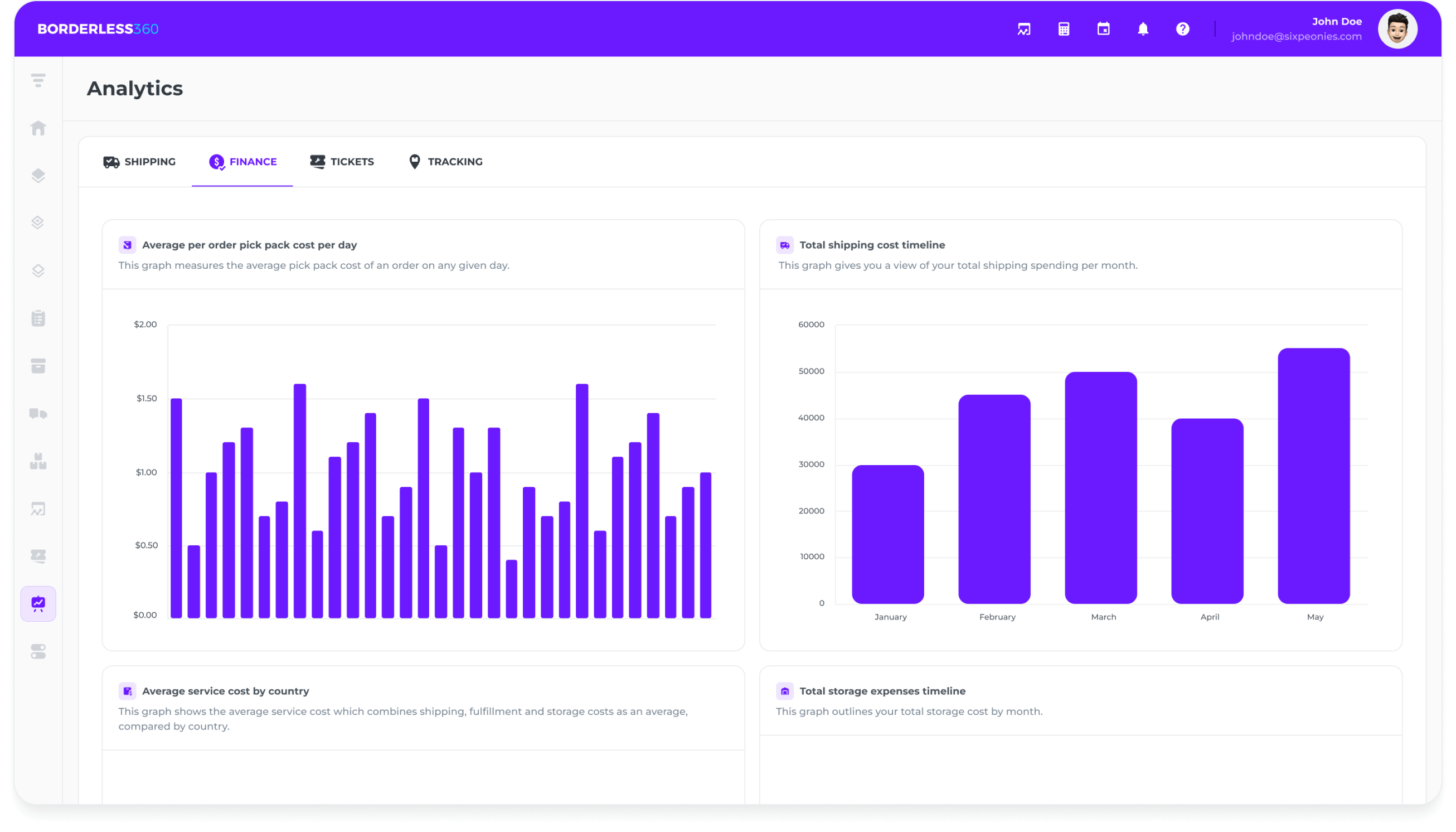Switch to the Tickets tab
Viewport: 1456px width, 832px height.
(x=342, y=162)
